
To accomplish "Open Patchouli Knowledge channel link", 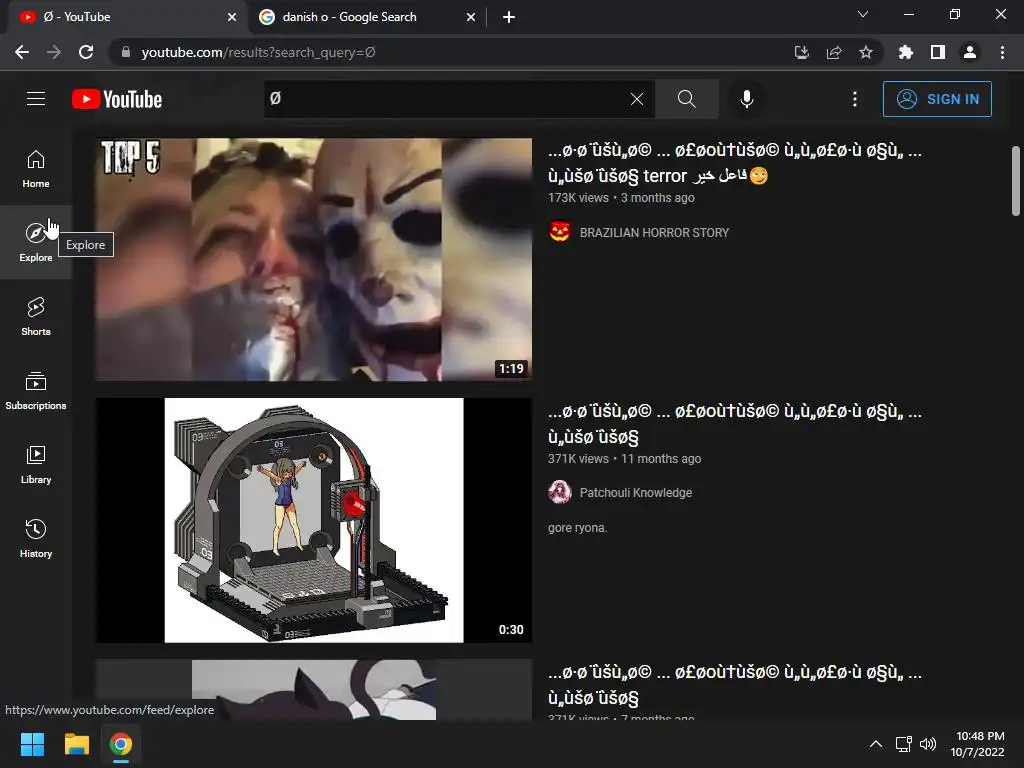I will click(635, 492).
